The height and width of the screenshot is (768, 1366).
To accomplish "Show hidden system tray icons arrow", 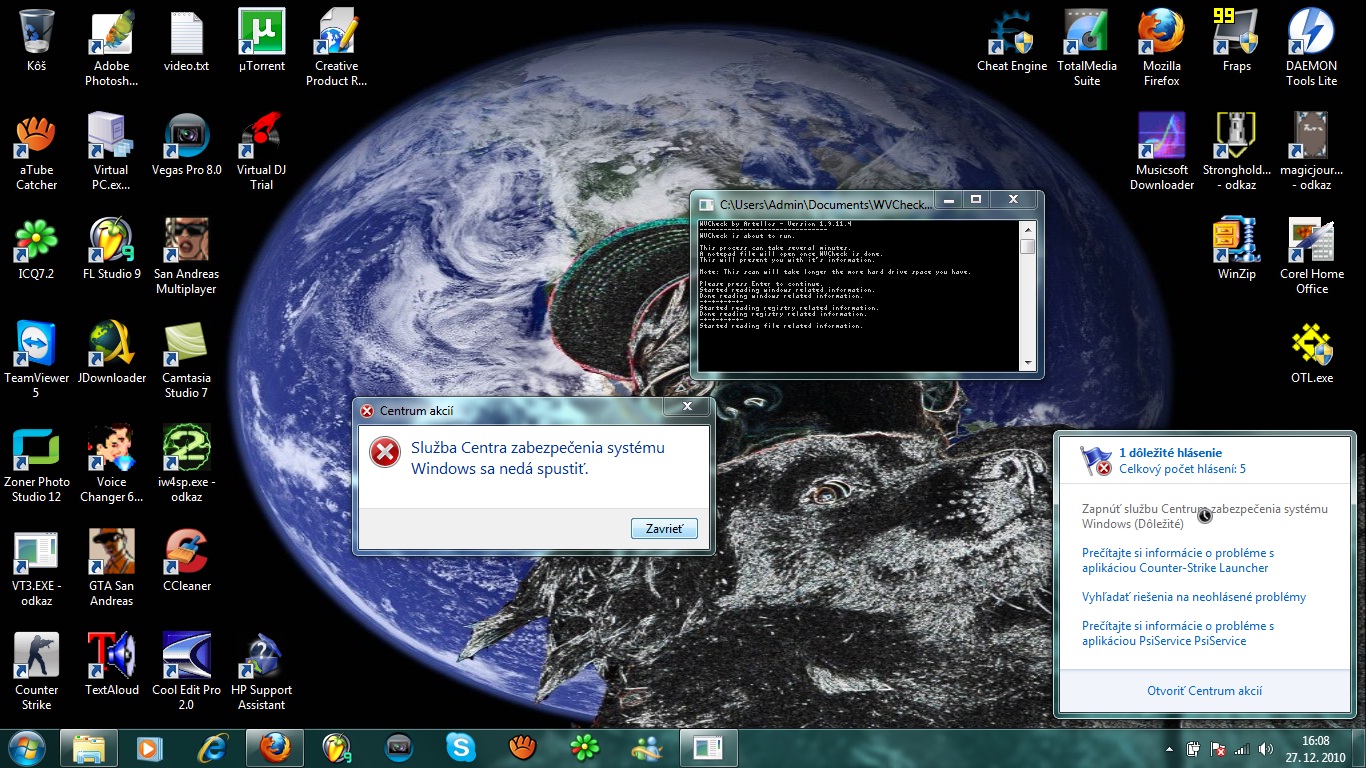I will coord(1169,749).
